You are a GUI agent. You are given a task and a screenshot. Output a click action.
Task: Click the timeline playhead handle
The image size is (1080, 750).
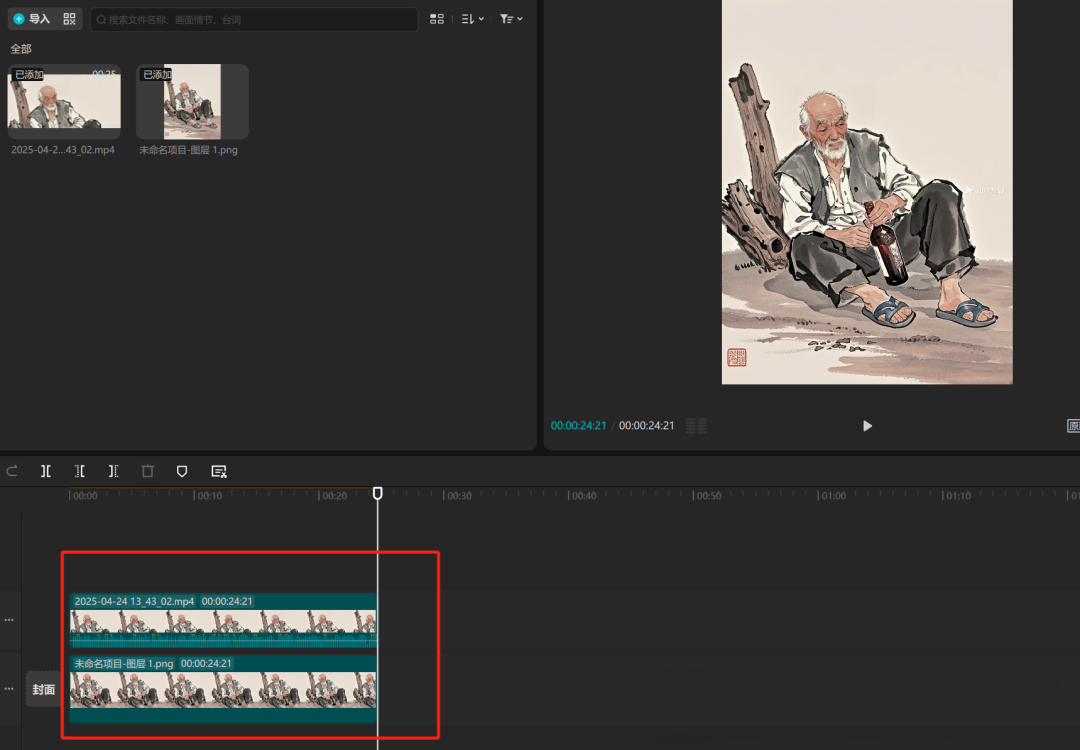pos(377,493)
